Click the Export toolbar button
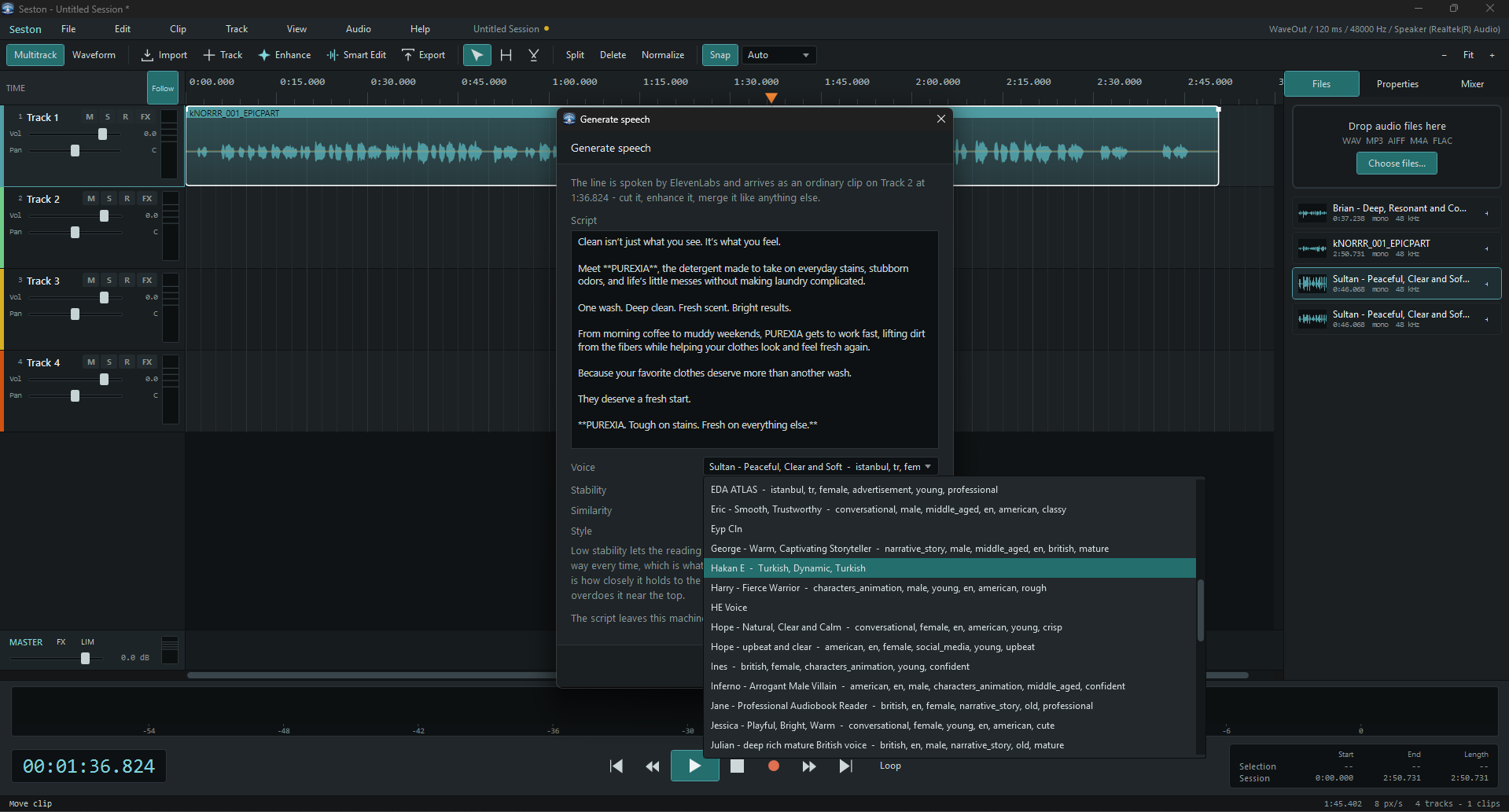 coord(423,55)
